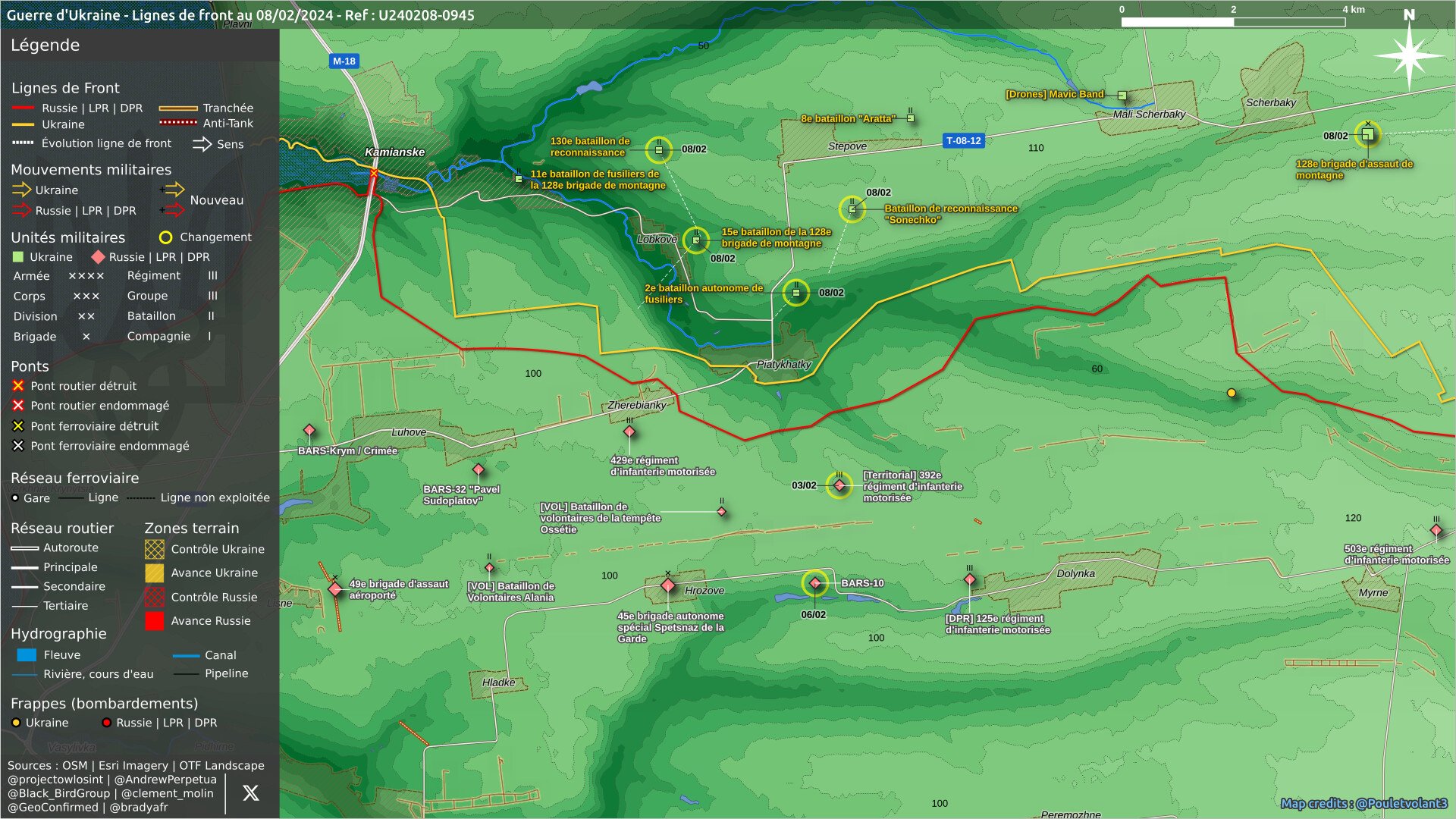Click the Bataillon de Volontaires Alania diamond
The height and width of the screenshot is (819, 1456).
click(489, 567)
